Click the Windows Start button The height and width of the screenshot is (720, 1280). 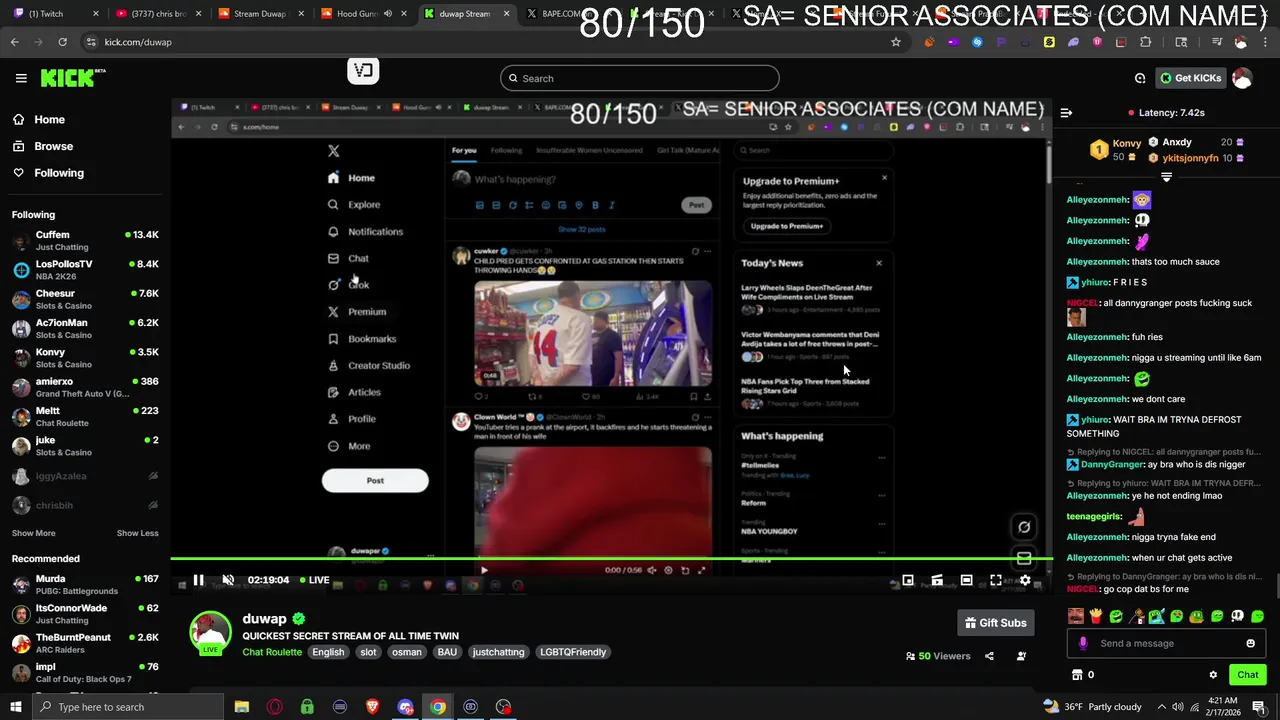16,707
